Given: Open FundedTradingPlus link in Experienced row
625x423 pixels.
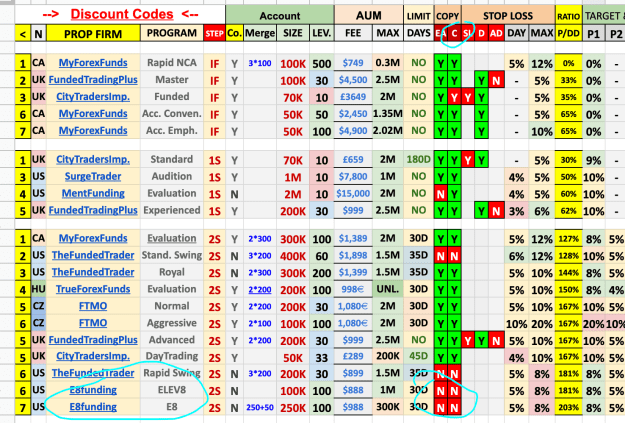Looking at the screenshot, I should coord(93,211).
